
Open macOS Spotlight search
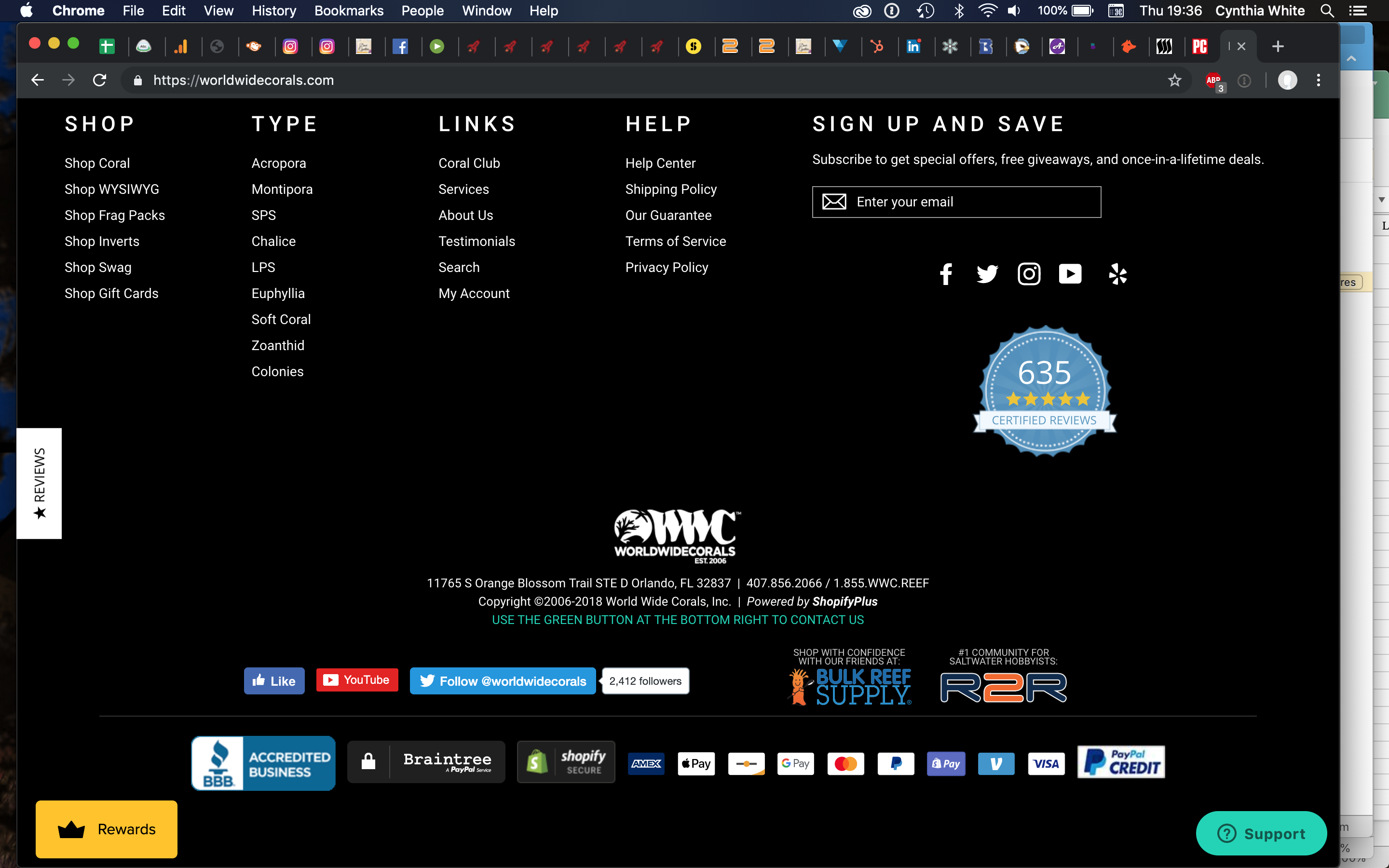click(1327, 10)
